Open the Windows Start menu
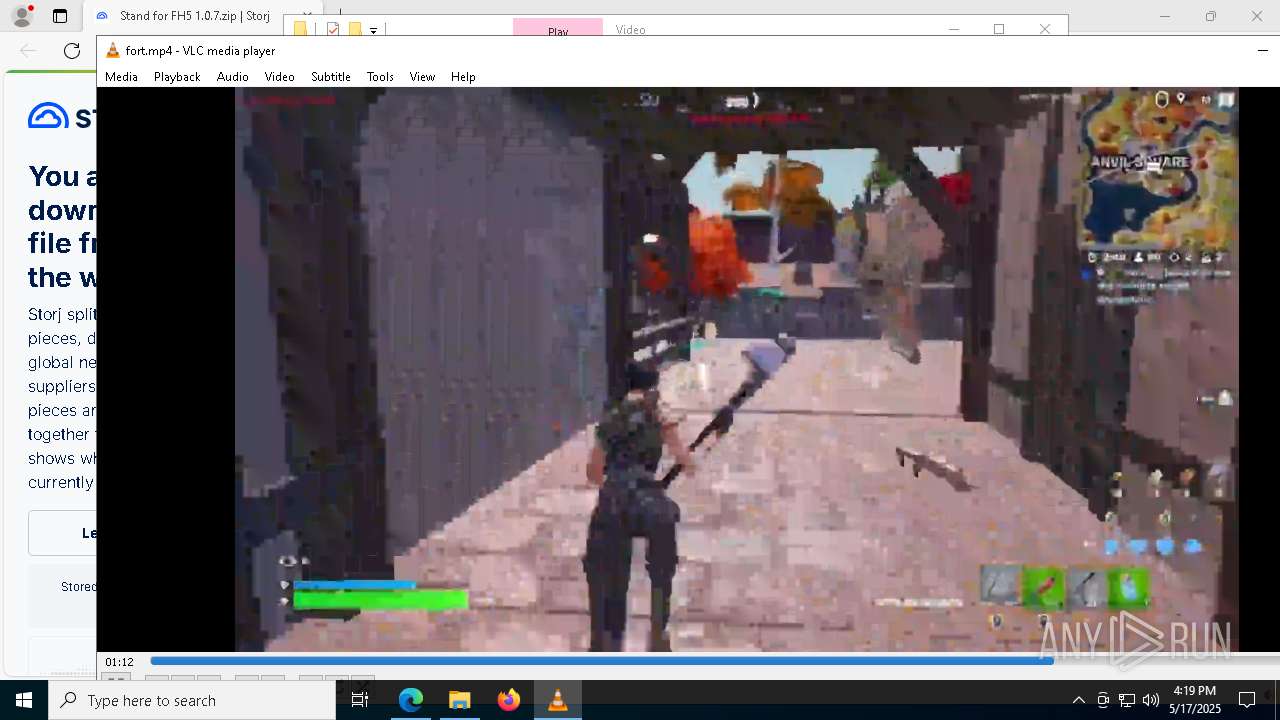Viewport: 1280px width, 720px height. (24, 700)
